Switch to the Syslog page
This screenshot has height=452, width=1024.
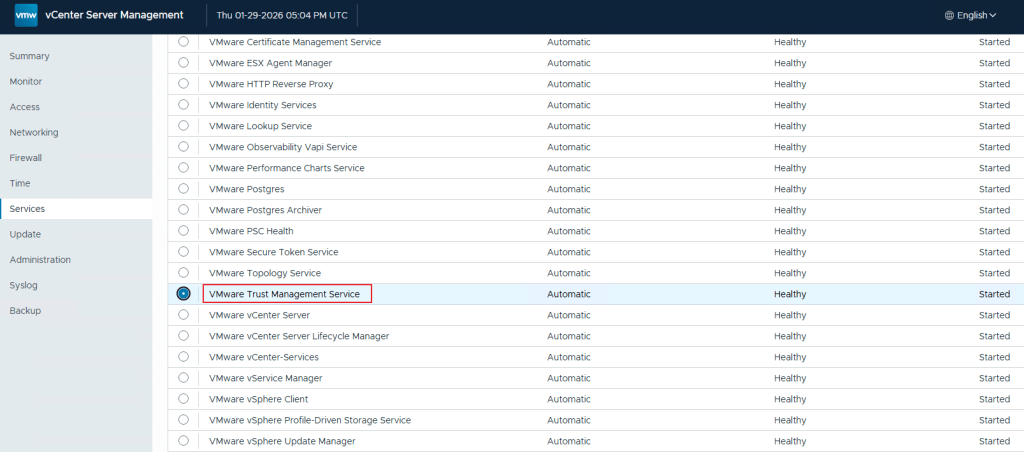(x=23, y=285)
